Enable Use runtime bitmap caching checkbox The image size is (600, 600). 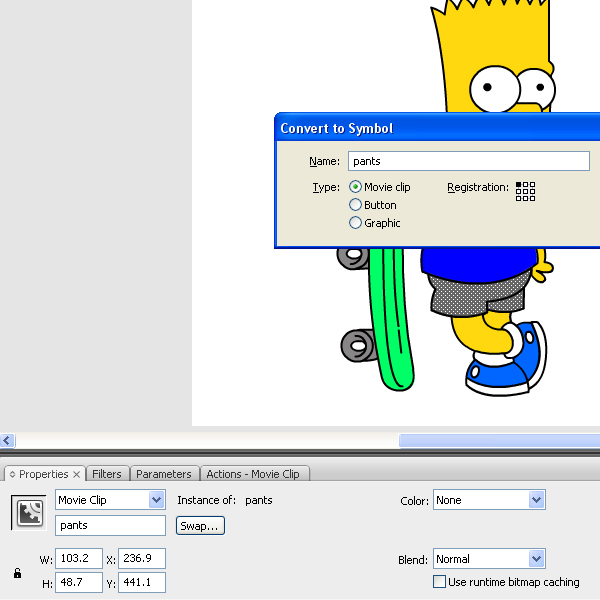(x=439, y=582)
